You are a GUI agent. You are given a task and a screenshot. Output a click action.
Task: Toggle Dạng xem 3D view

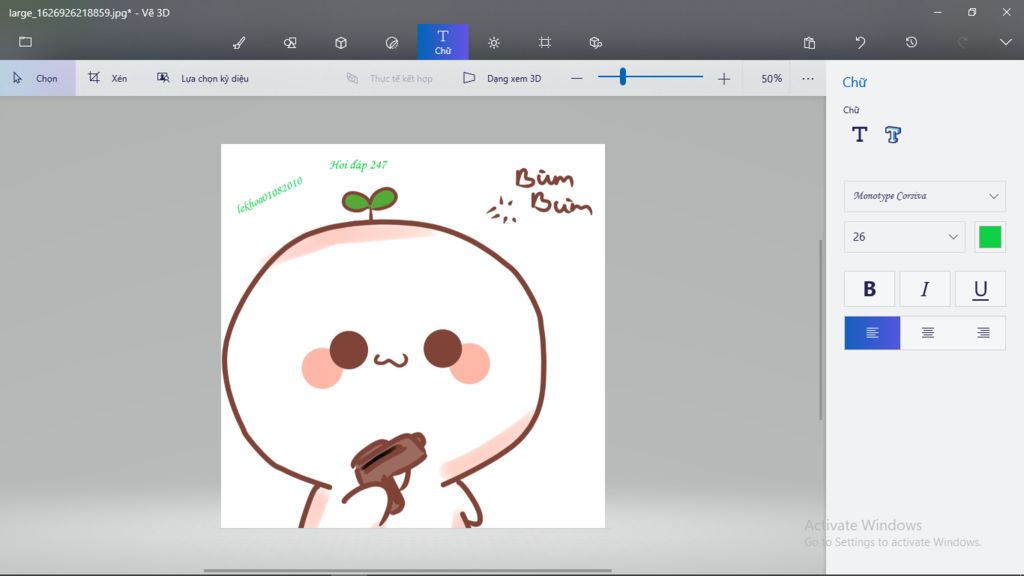(502, 78)
